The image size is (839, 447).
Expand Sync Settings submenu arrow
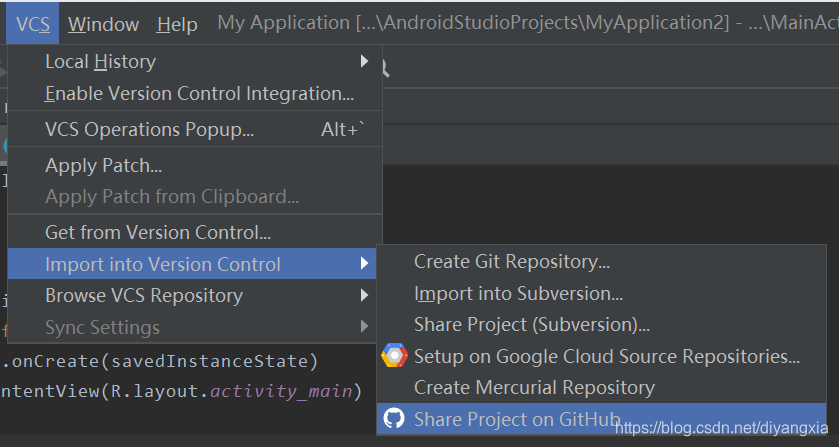364,327
